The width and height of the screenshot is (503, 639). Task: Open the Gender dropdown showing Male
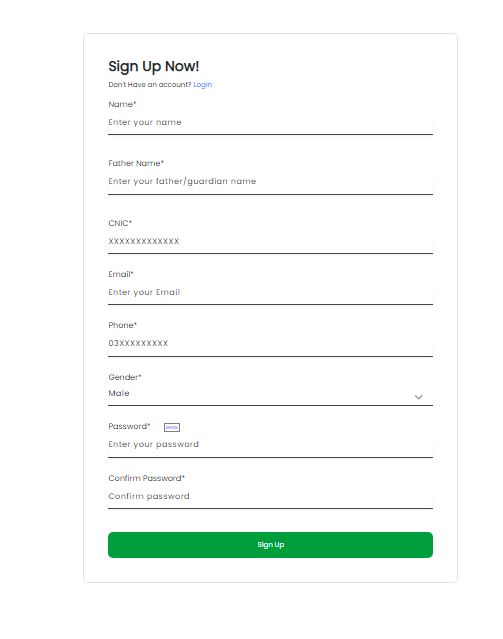(270, 394)
